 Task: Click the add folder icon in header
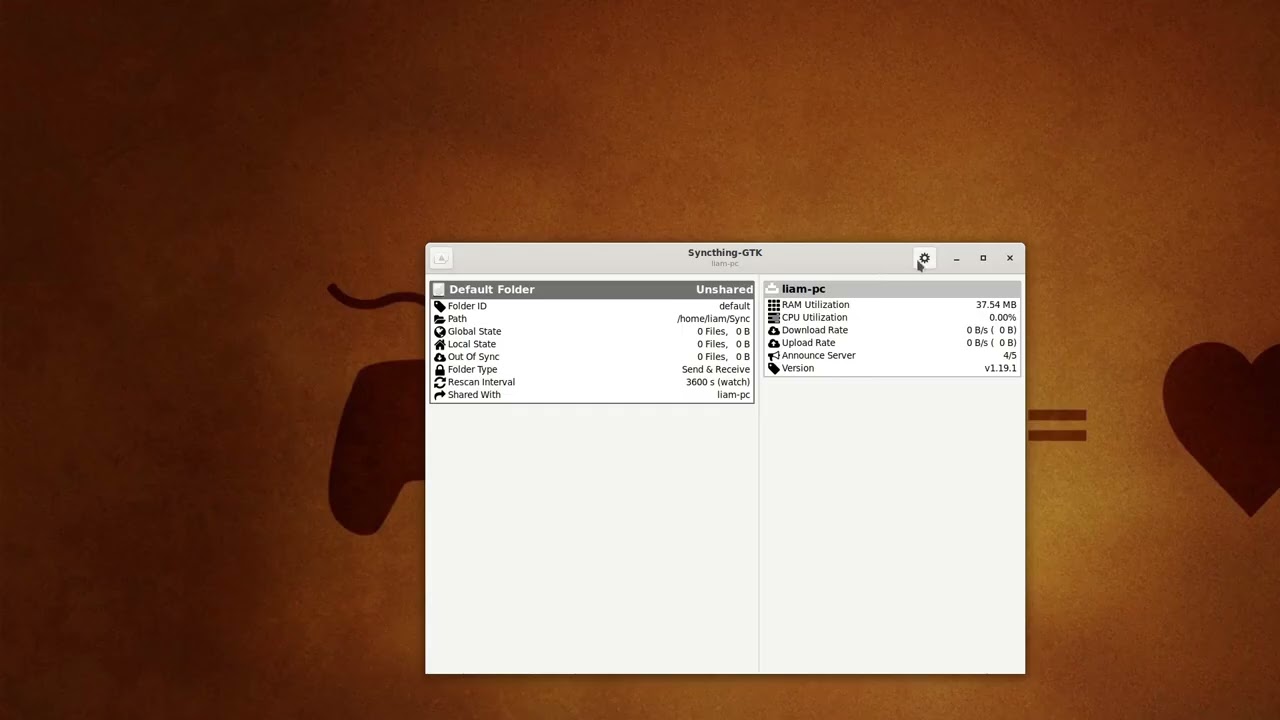coord(441,258)
